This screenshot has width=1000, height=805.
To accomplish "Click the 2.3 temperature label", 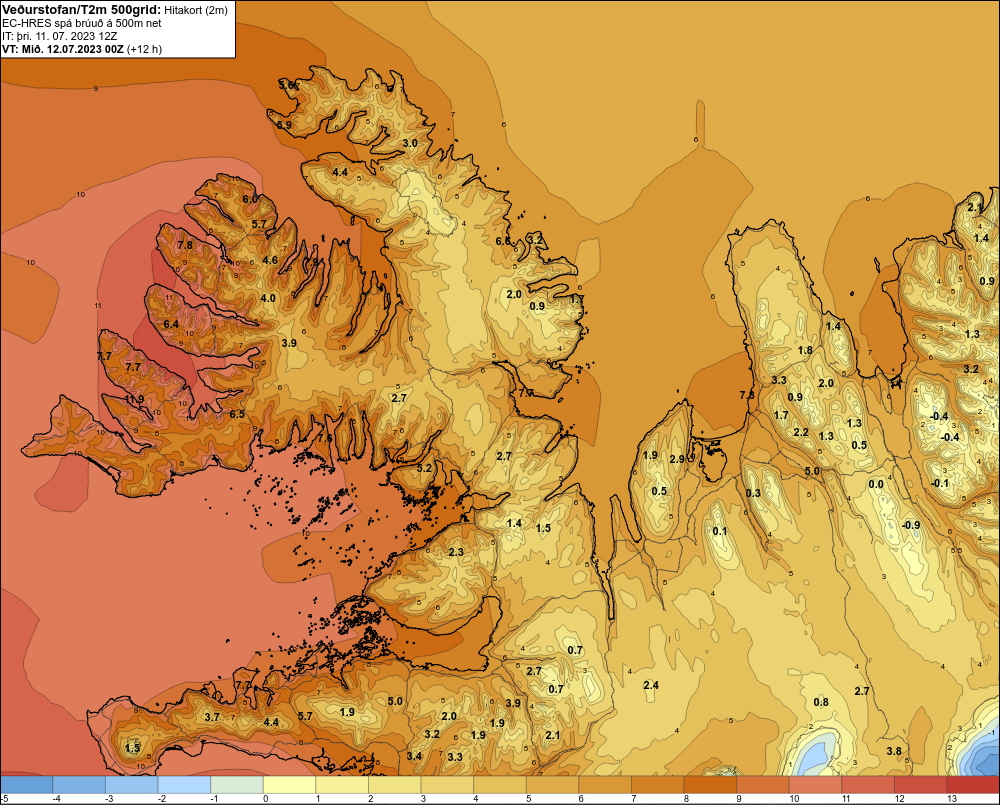I will 457,552.
